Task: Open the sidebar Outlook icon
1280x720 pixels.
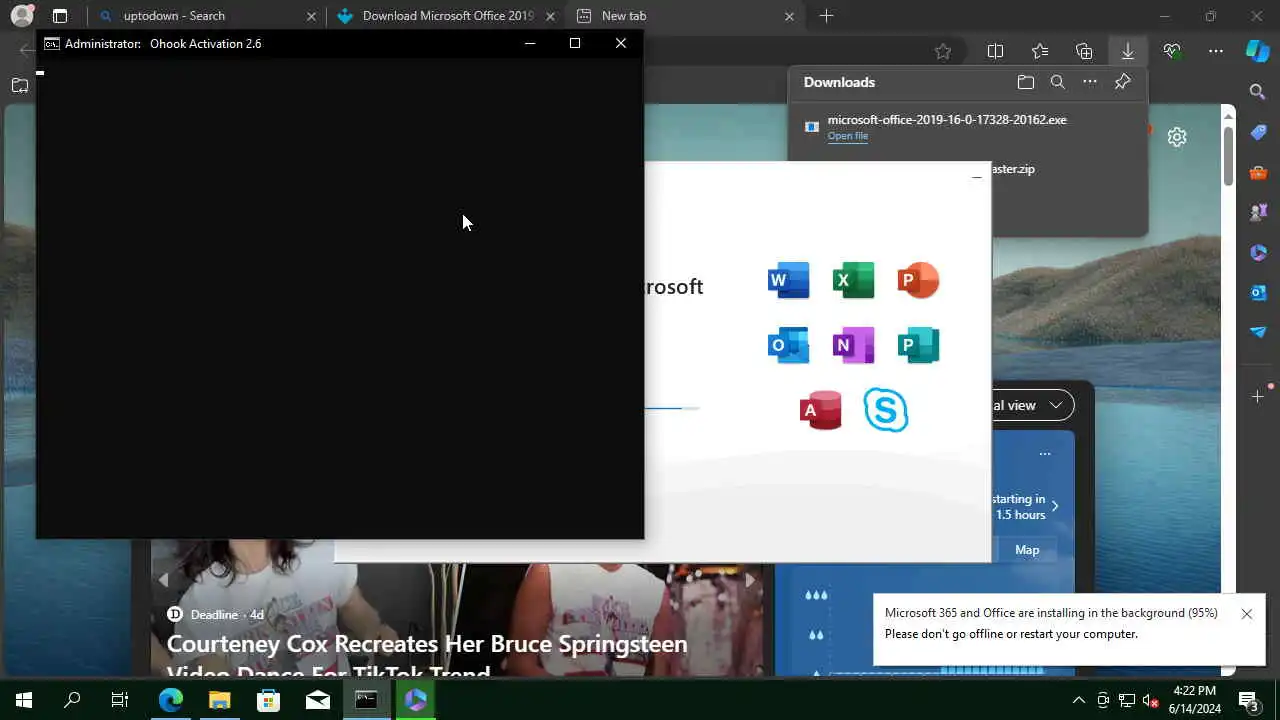Action: pos(1258,292)
